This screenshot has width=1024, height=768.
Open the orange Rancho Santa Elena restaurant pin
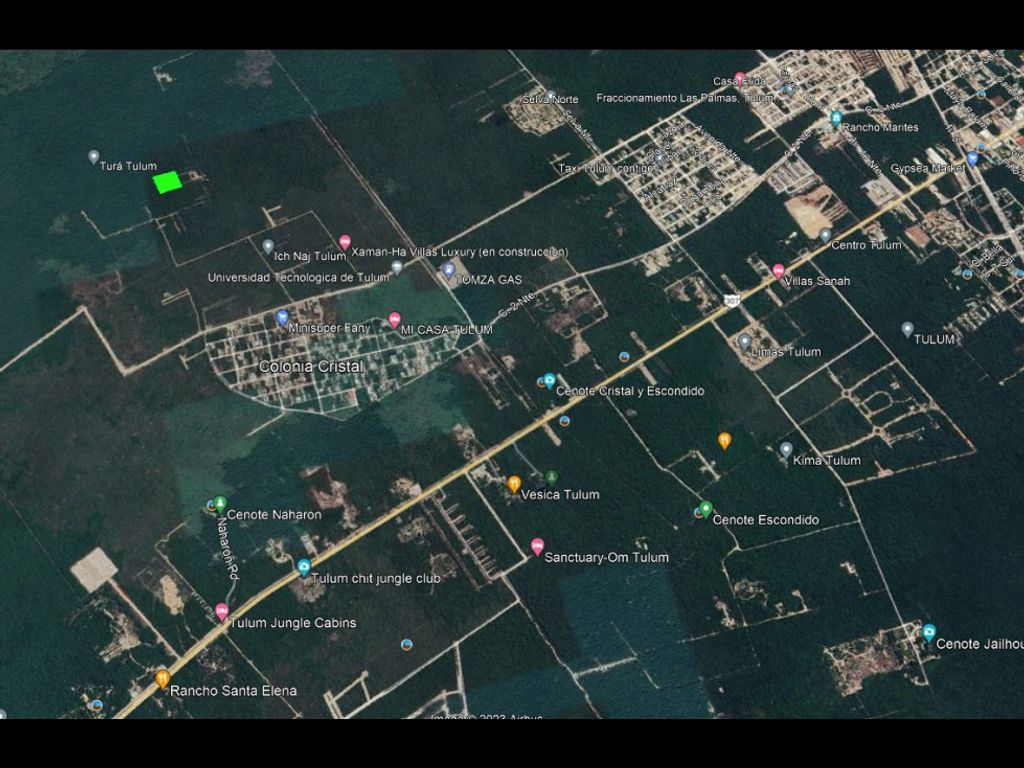tap(163, 679)
